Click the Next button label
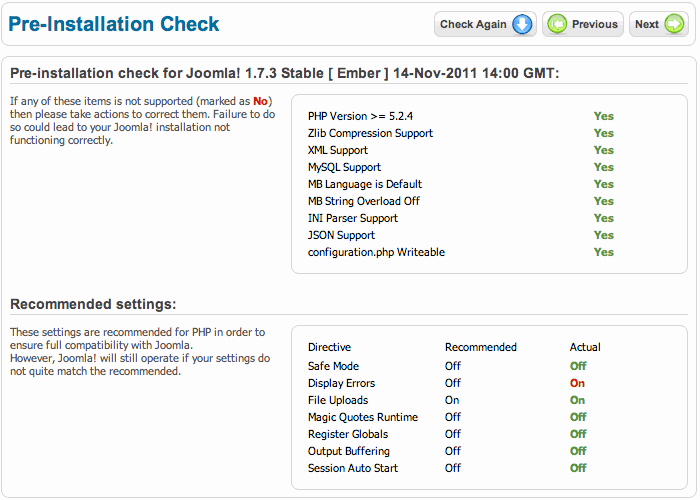 [x=647, y=24]
